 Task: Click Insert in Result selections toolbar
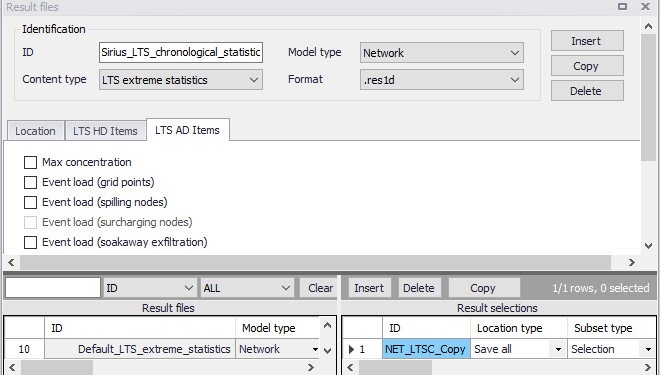(369, 288)
